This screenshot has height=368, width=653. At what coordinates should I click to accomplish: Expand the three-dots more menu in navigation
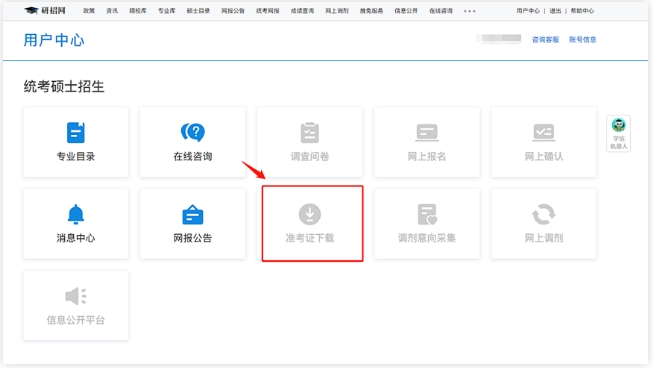click(x=470, y=11)
